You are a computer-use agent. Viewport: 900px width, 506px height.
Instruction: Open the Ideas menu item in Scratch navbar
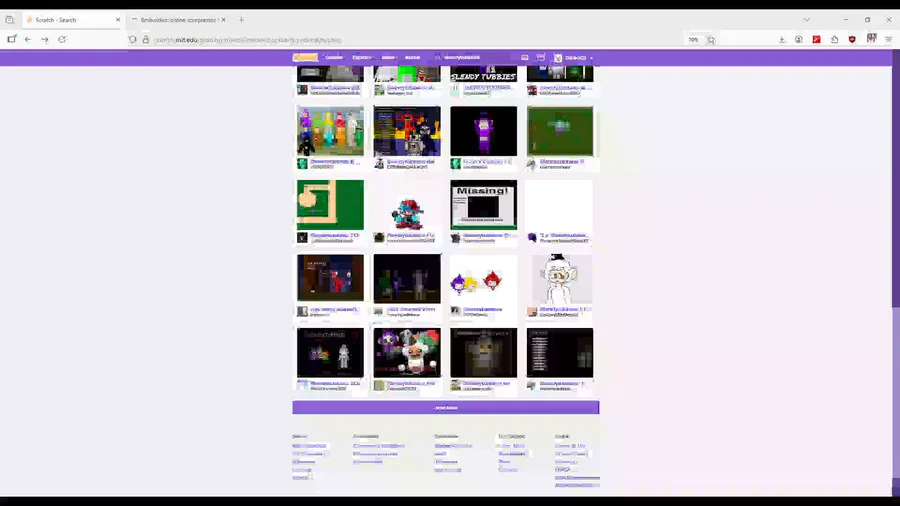(389, 57)
